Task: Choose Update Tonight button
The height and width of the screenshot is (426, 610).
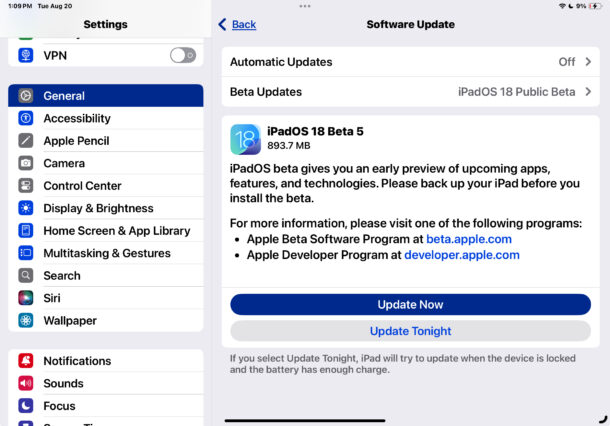Action: click(410, 331)
